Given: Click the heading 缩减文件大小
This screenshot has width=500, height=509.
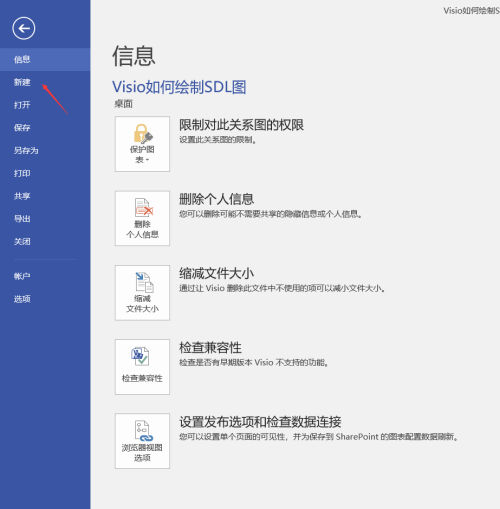Looking at the screenshot, I should tap(217, 274).
